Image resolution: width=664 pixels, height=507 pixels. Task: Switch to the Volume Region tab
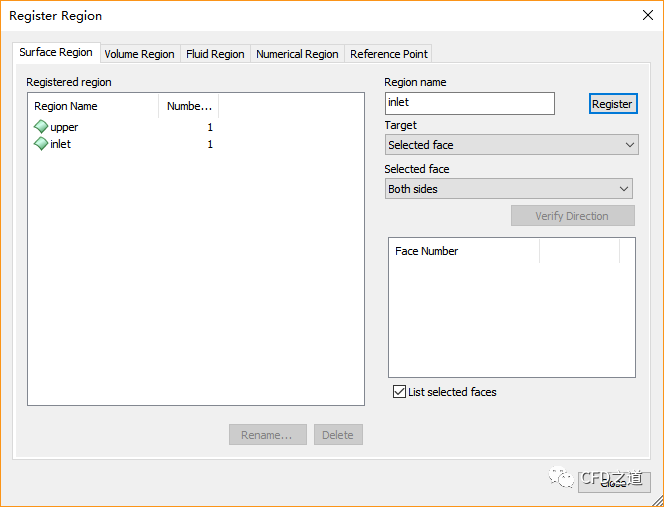[140, 54]
